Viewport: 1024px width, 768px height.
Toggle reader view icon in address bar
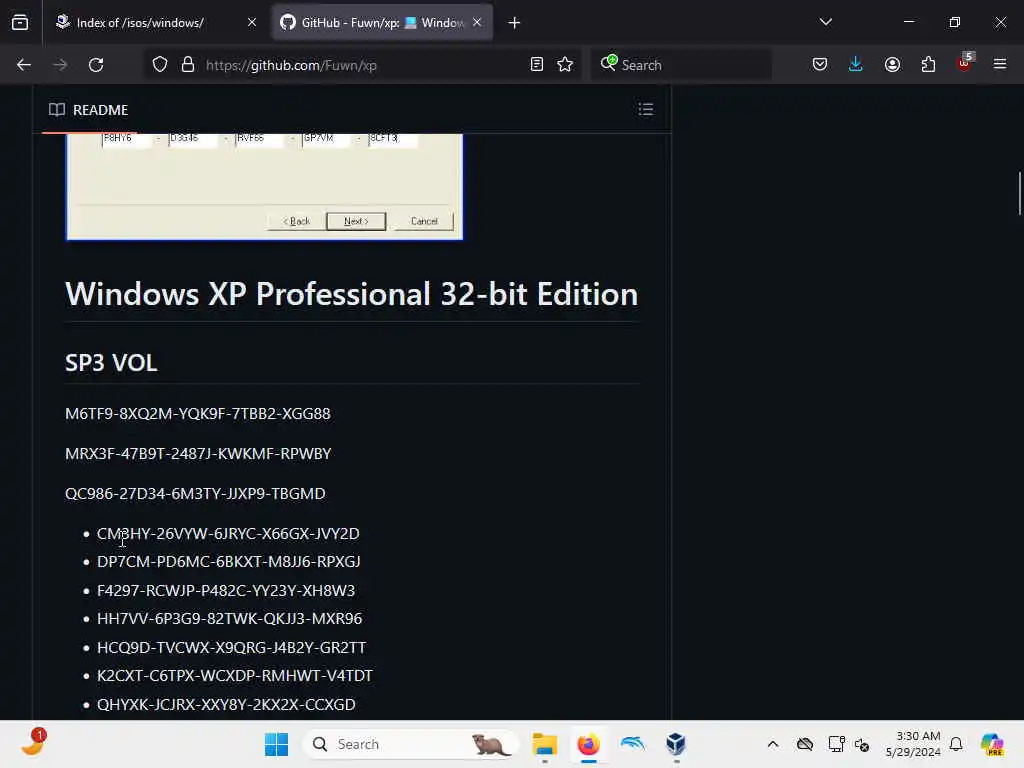pos(537,65)
